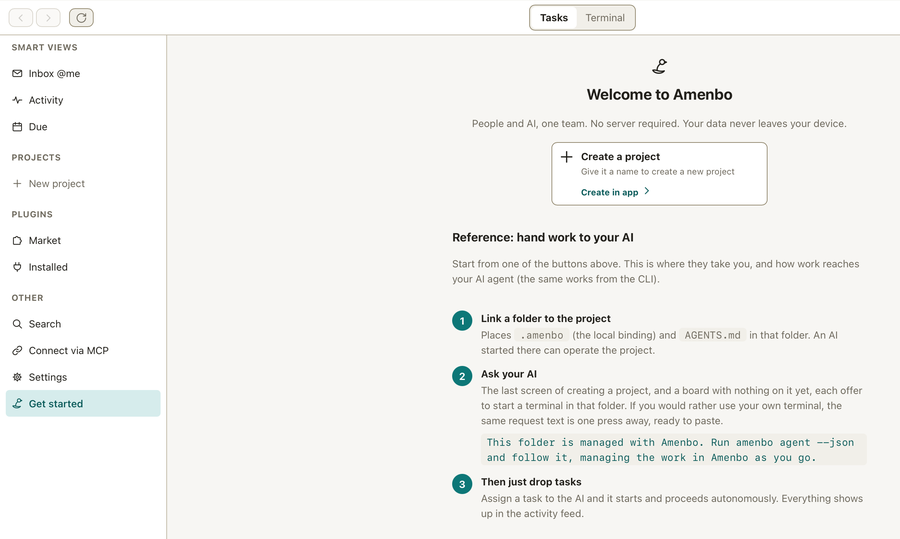
Task: Open Inbox @me view
Action: coord(83,73)
